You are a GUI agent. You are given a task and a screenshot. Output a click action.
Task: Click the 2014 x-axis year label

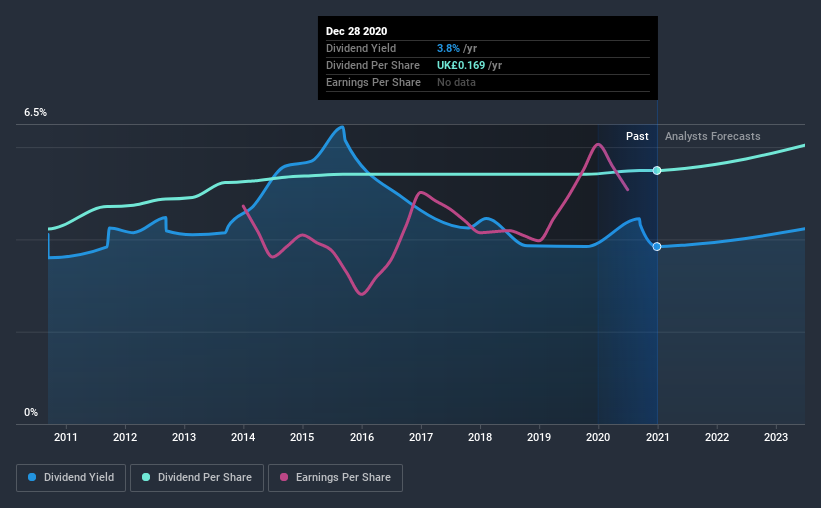[x=243, y=437]
